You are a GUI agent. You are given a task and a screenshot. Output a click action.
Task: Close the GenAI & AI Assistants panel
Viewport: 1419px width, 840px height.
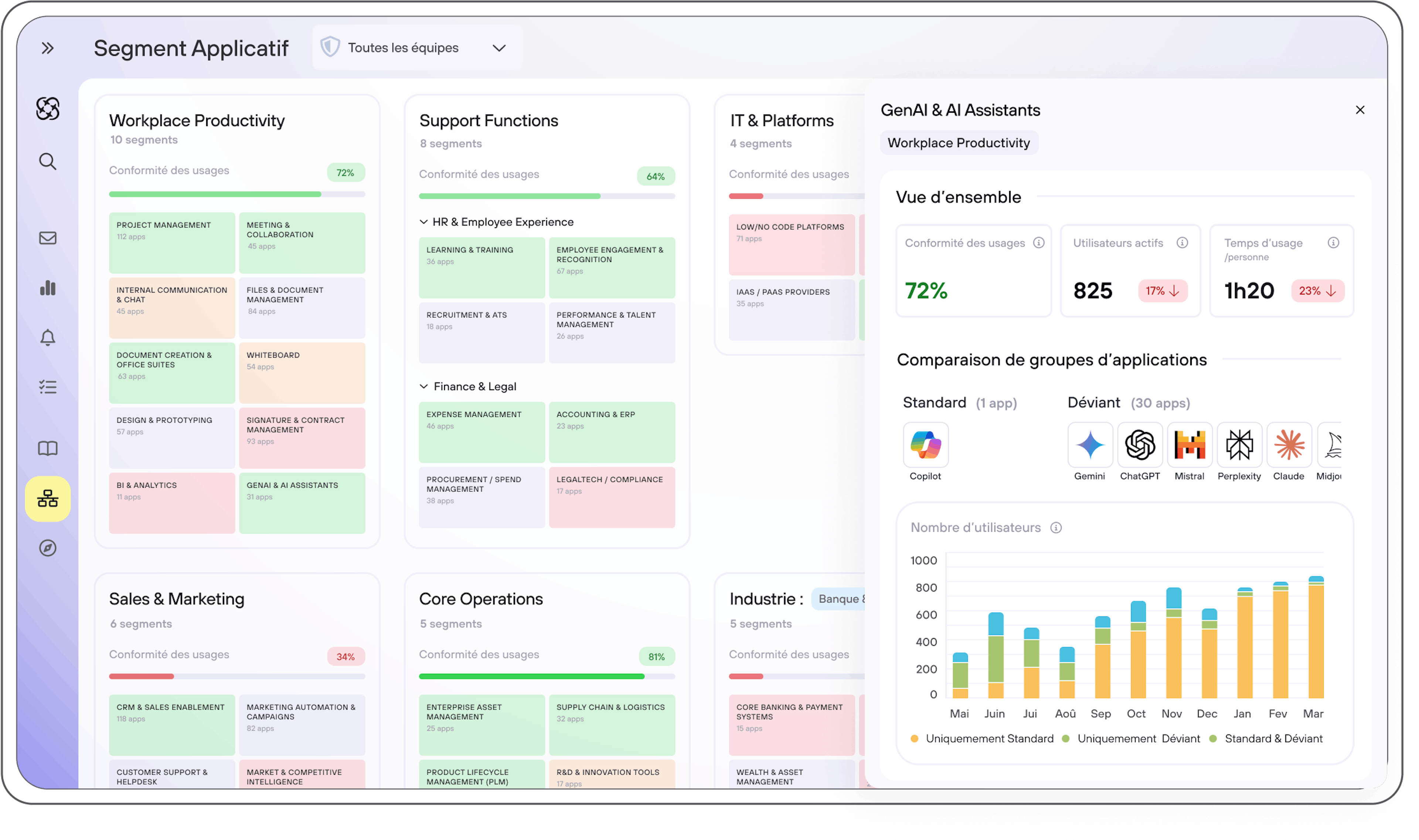click(1360, 110)
